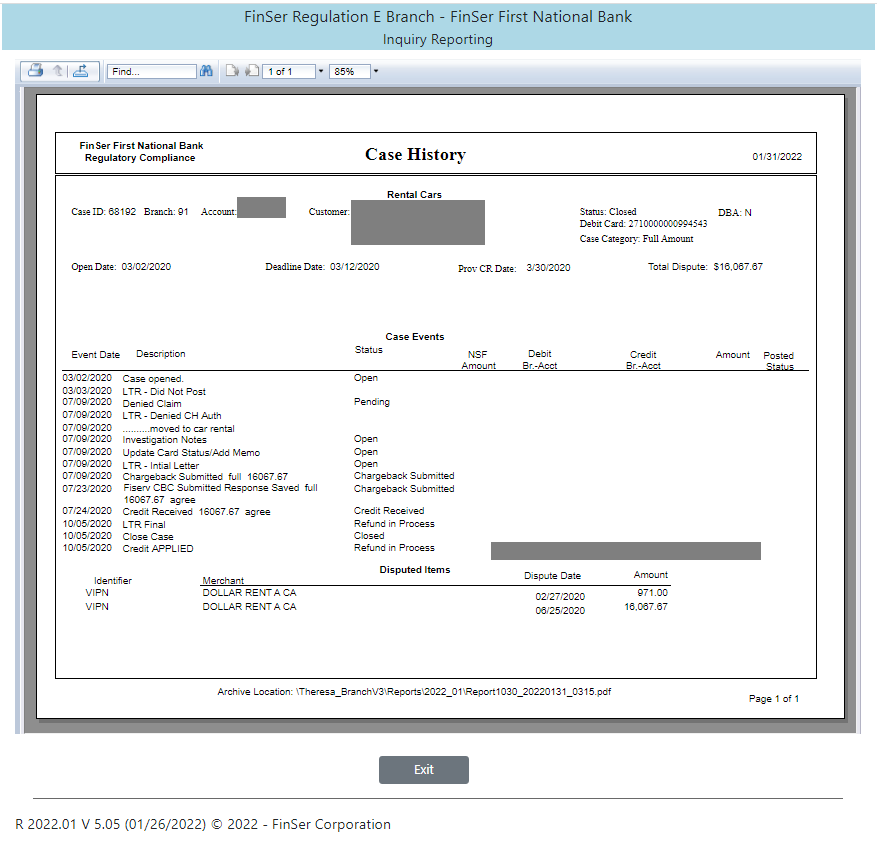Click the Open Date value 03/02/2020
The width and height of the screenshot is (877, 854).
[x=146, y=267]
